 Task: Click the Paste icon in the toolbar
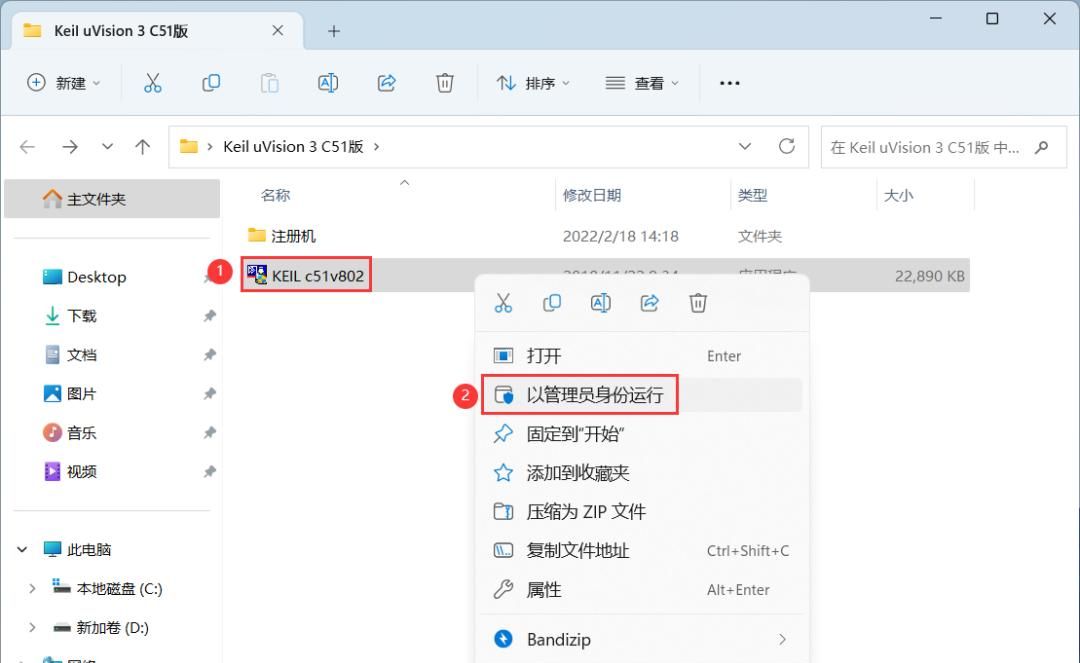tap(269, 83)
